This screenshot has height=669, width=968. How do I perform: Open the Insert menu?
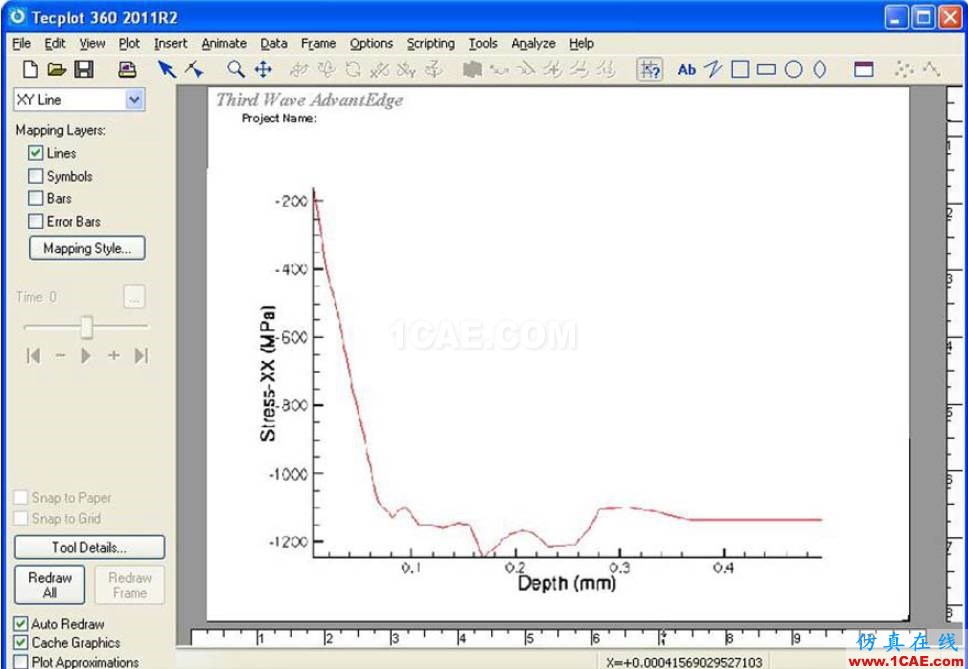point(170,43)
